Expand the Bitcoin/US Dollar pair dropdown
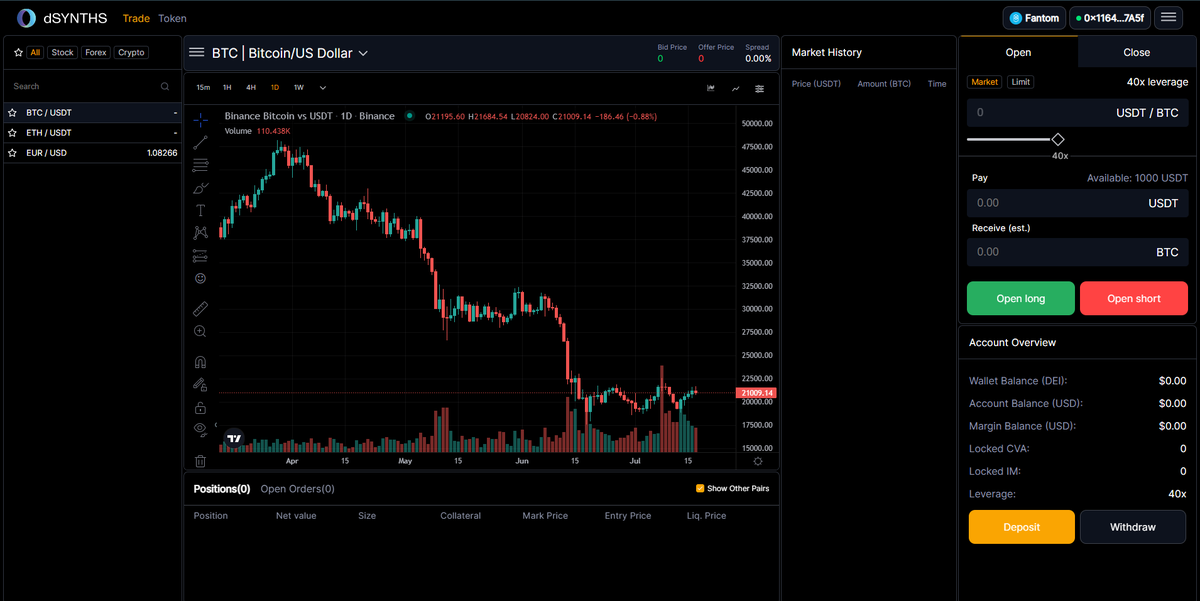 (x=363, y=53)
